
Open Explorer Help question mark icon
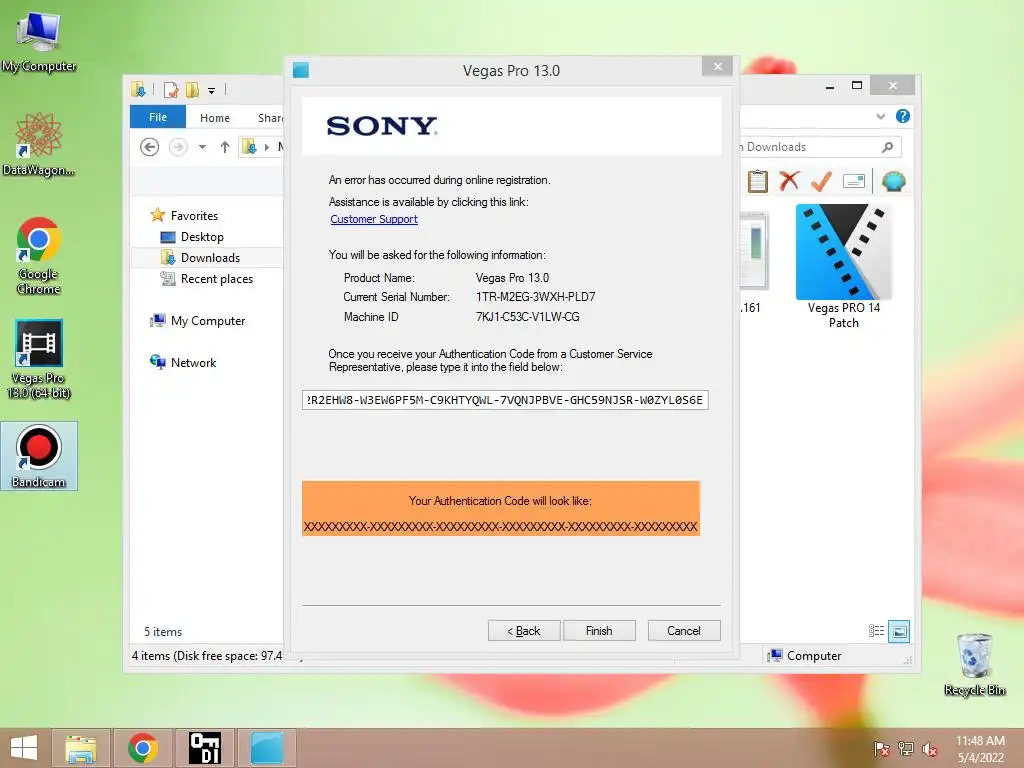click(903, 116)
